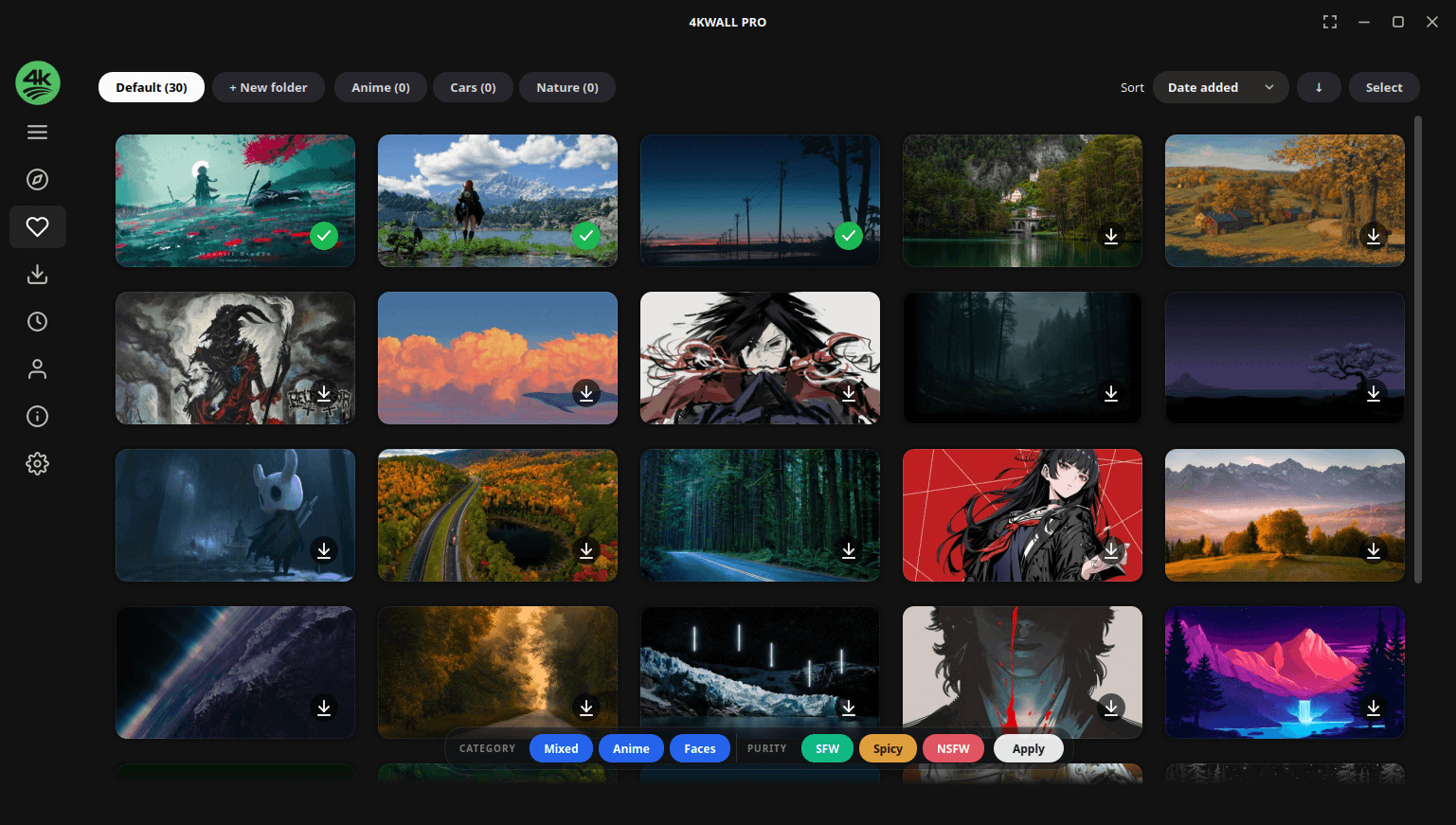This screenshot has width=1456, height=825.
Task: Toggle the Faces category filter
Action: [700, 748]
